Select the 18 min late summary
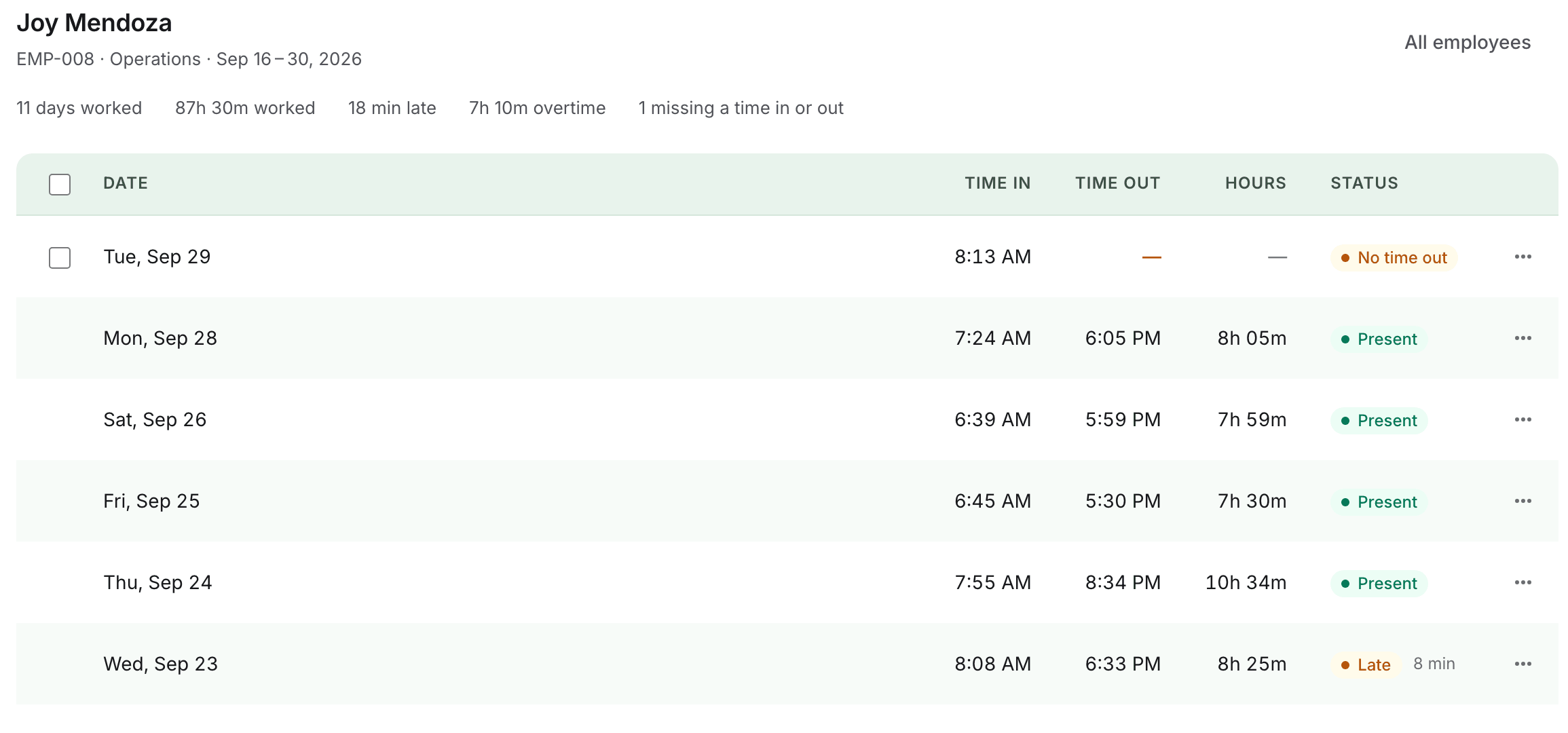Screen dimensions: 1568x733 392,108
